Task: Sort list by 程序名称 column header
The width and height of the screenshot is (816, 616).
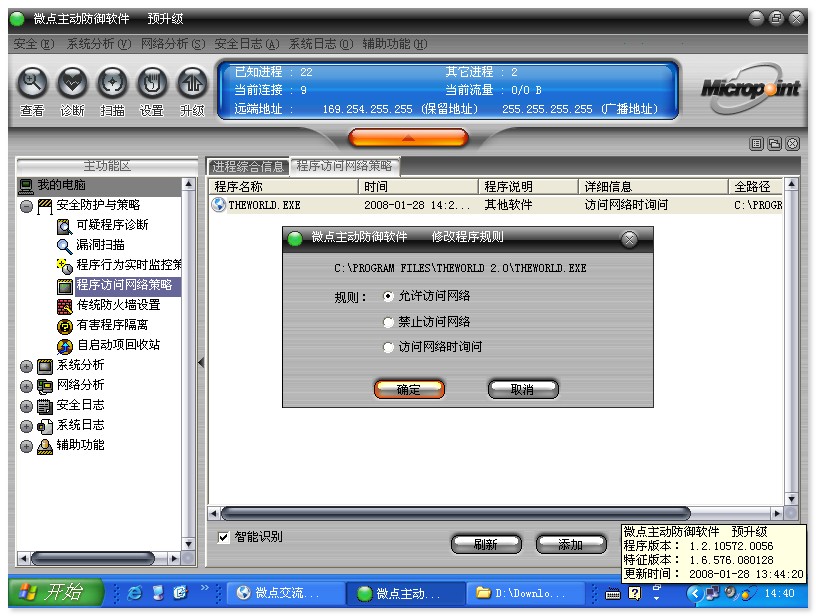Action: pyautogui.click(x=284, y=186)
